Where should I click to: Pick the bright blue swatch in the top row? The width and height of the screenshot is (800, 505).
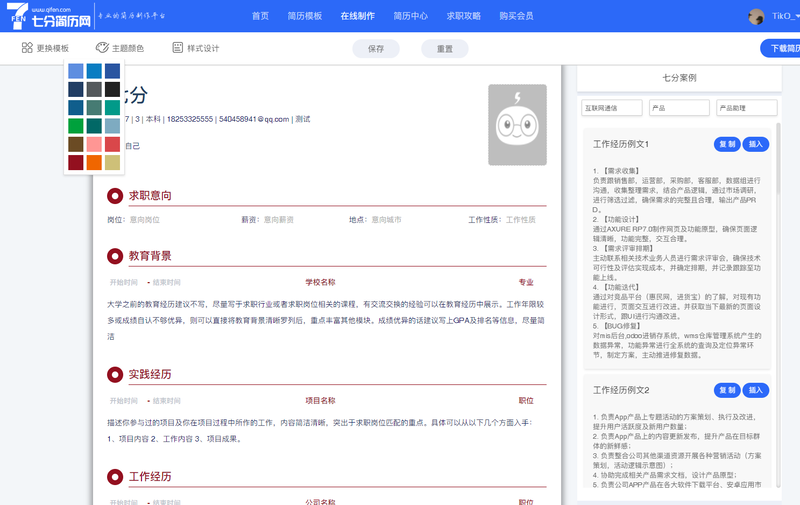pos(94,71)
